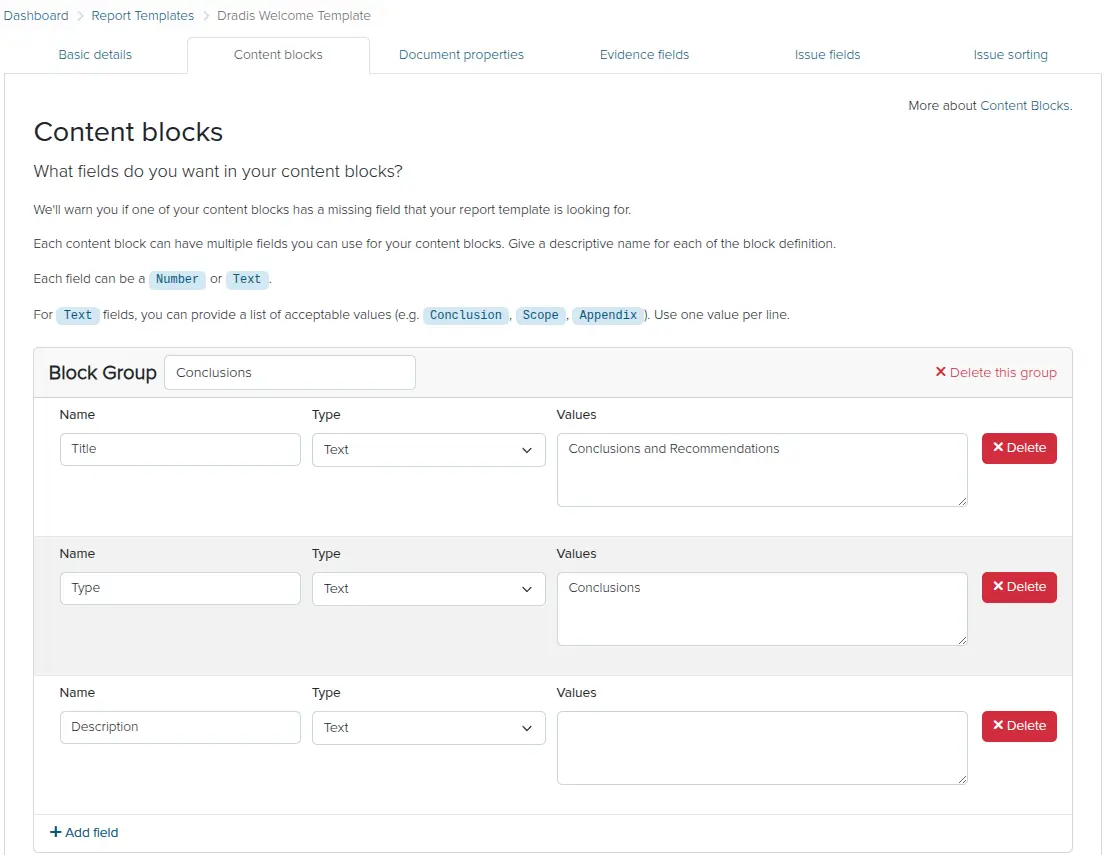Viewport: 1107px width, 855px height.
Task: Switch to Document properties tab
Action: tap(461, 54)
